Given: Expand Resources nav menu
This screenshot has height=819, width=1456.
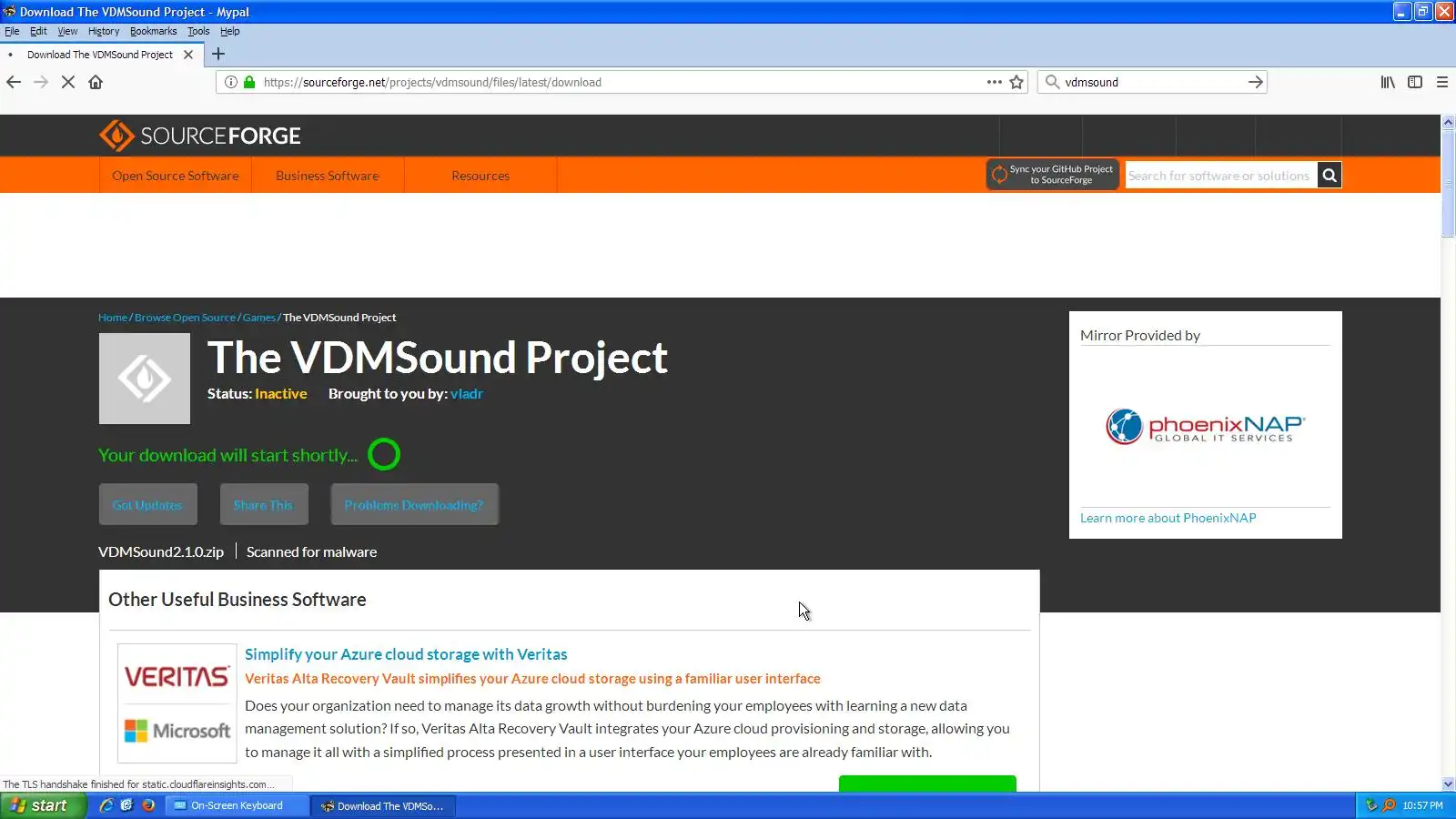Looking at the screenshot, I should tap(480, 176).
